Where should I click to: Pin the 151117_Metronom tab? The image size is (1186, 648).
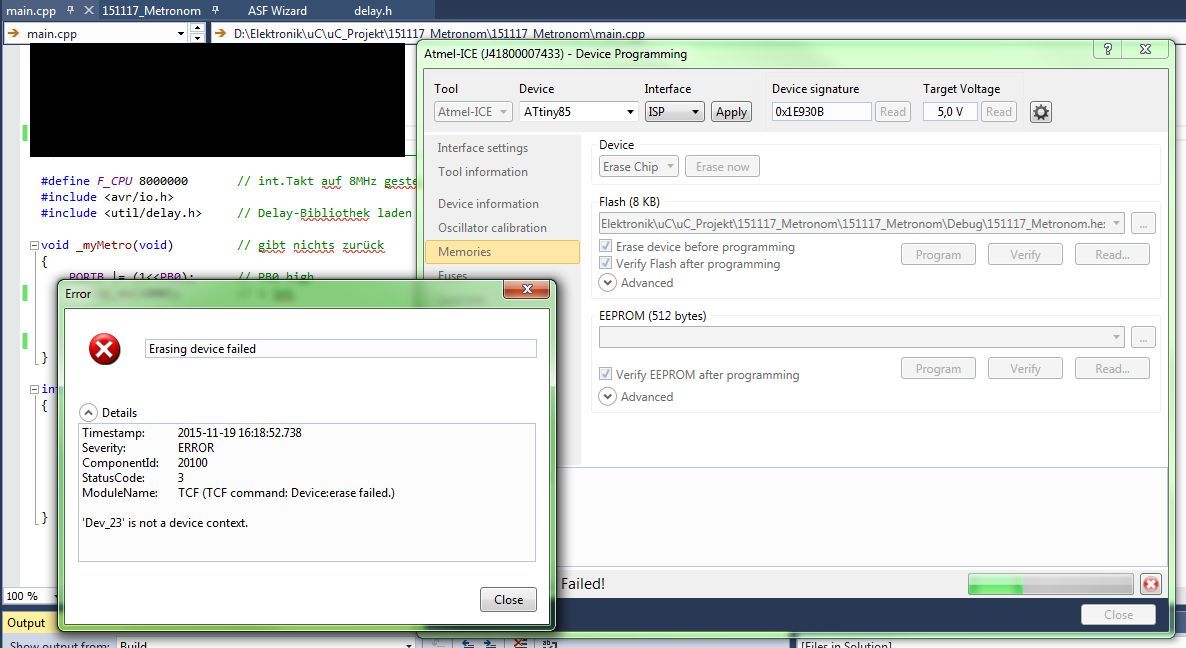tap(216, 11)
